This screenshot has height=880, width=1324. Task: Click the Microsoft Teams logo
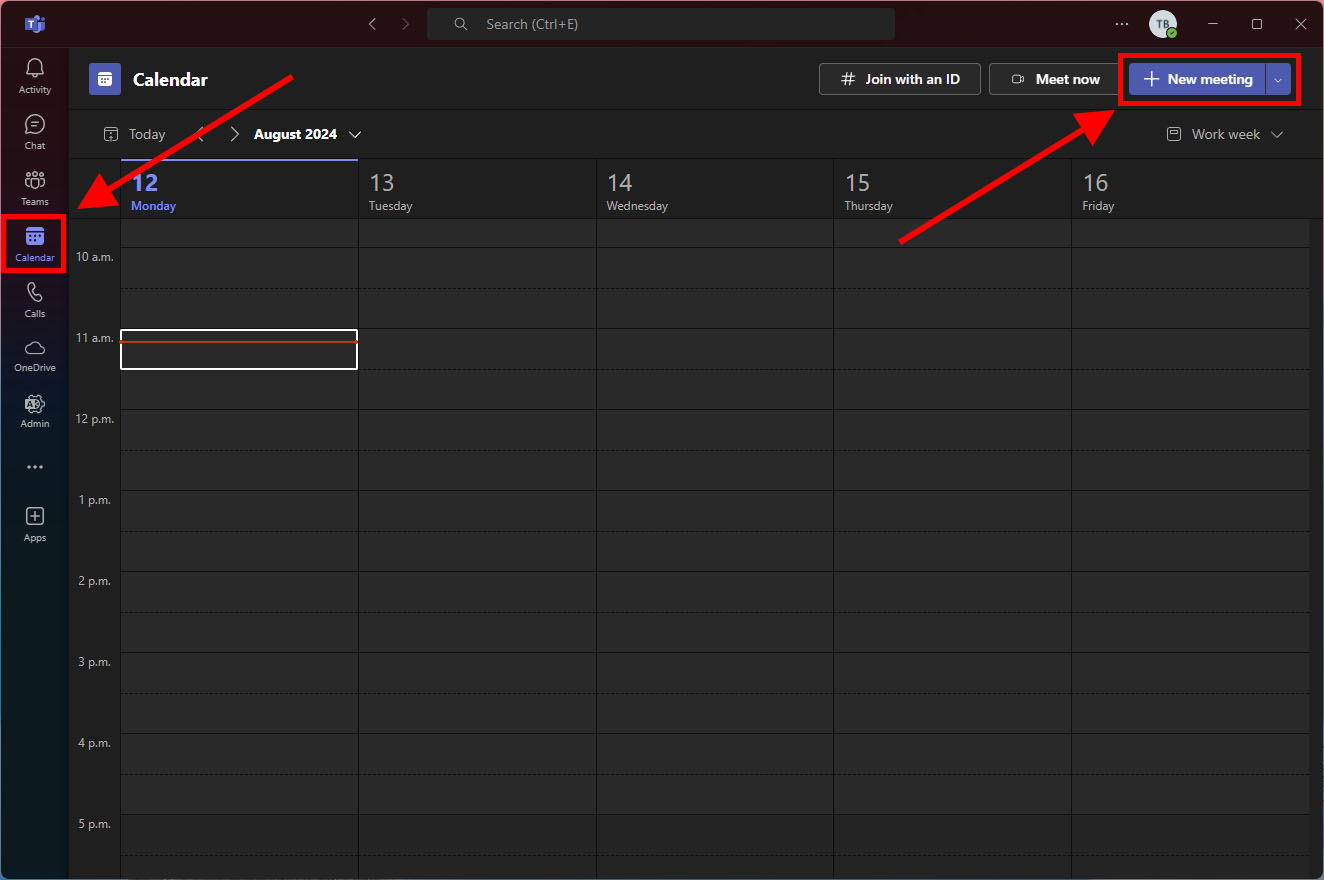[35, 24]
